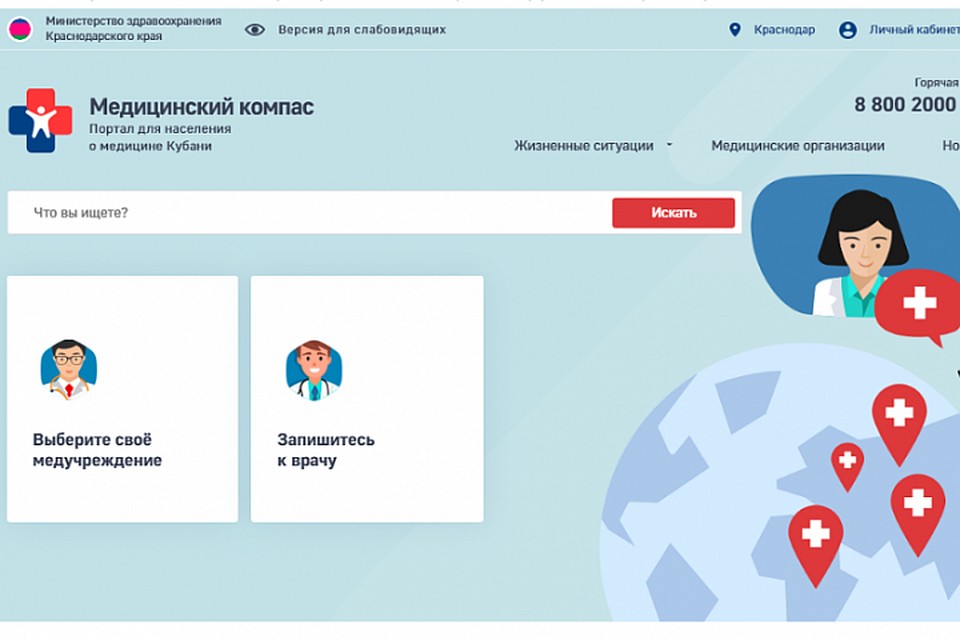Open the Выберите своё медучреждение card

122,399
